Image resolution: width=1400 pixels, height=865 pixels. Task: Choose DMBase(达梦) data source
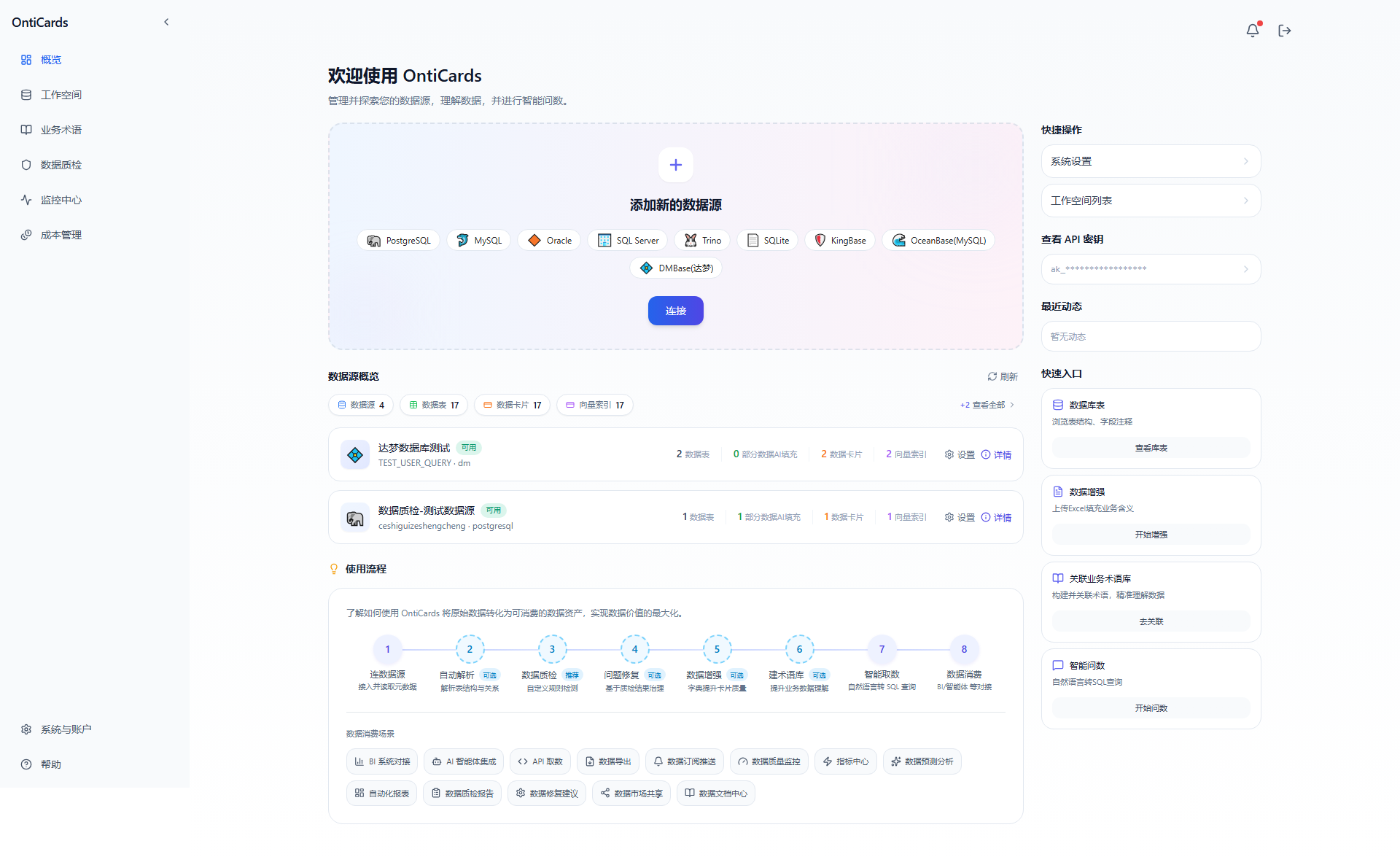[676, 268]
